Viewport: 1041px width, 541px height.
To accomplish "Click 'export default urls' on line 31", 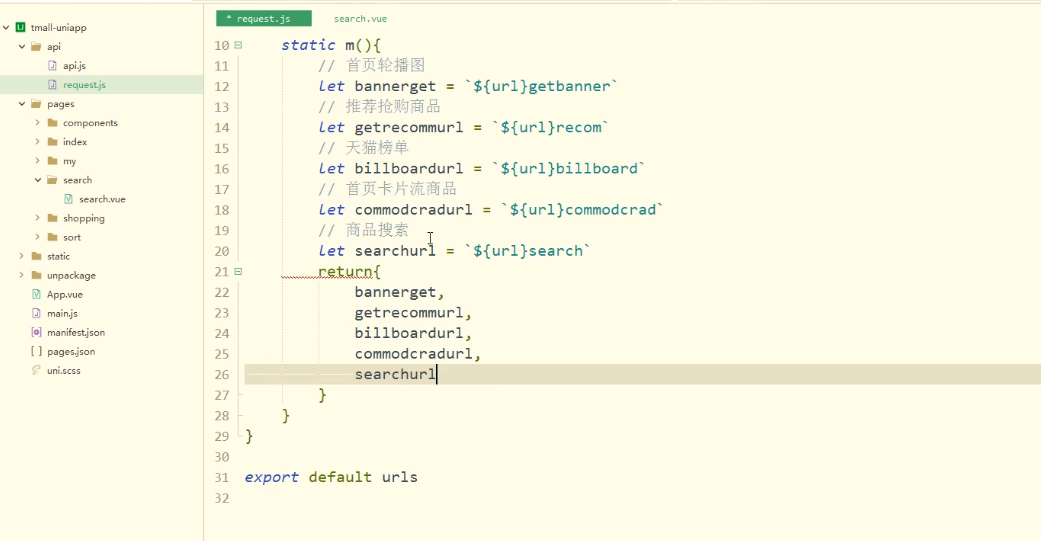I will 331,477.
